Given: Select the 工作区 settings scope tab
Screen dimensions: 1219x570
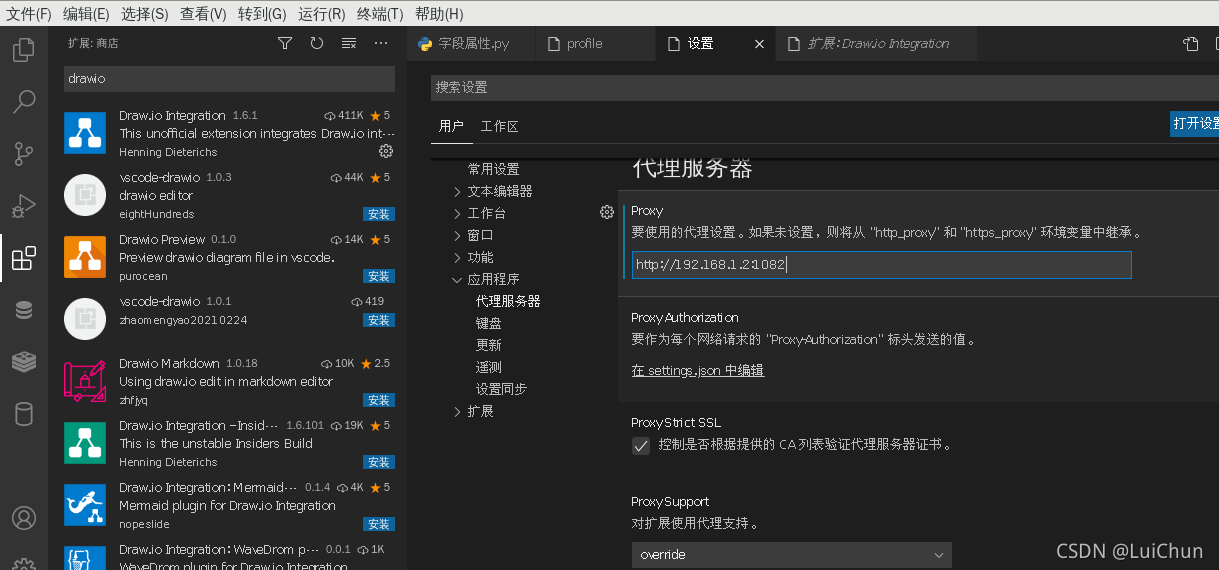Looking at the screenshot, I should pyautogui.click(x=499, y=126).
